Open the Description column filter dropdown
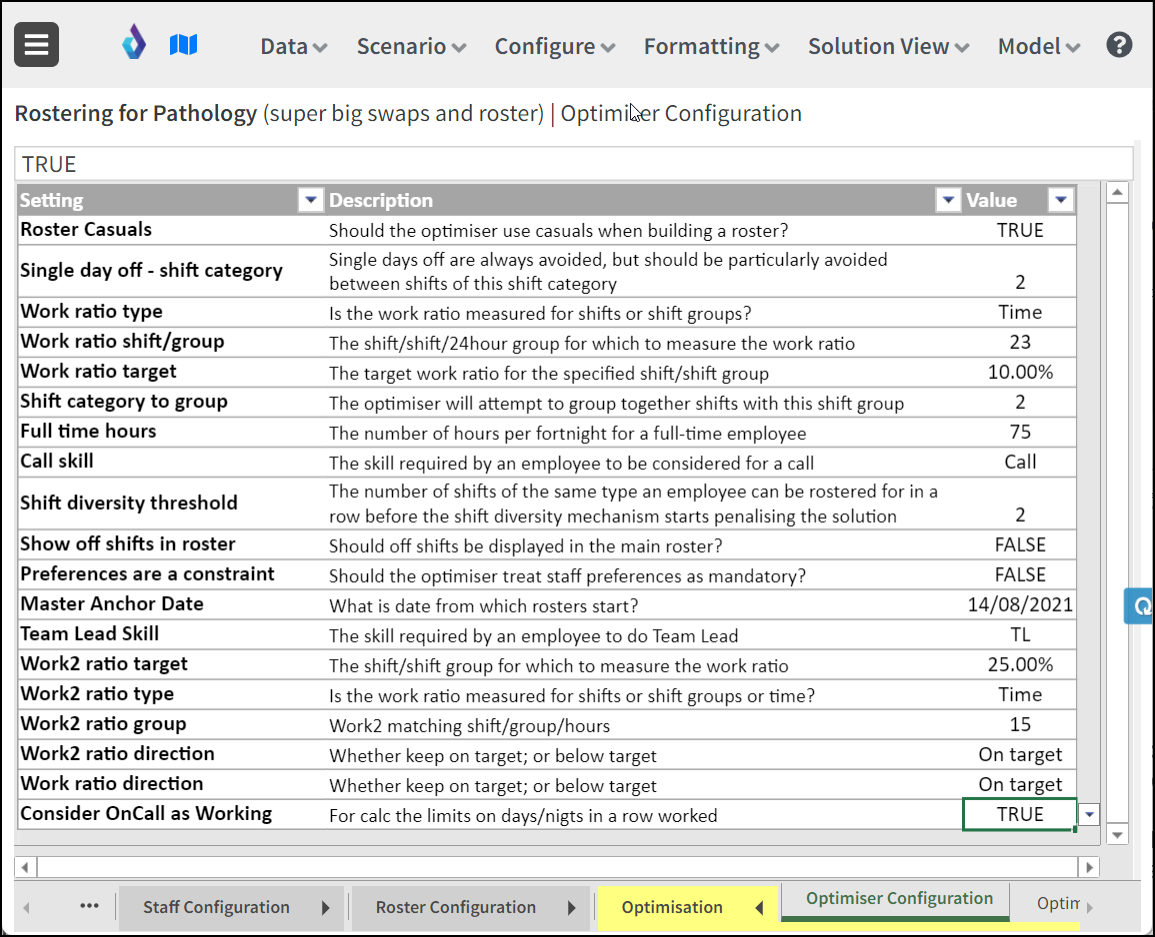The height and width of the screenshot is (937, 1155). (x=948, y=200)
